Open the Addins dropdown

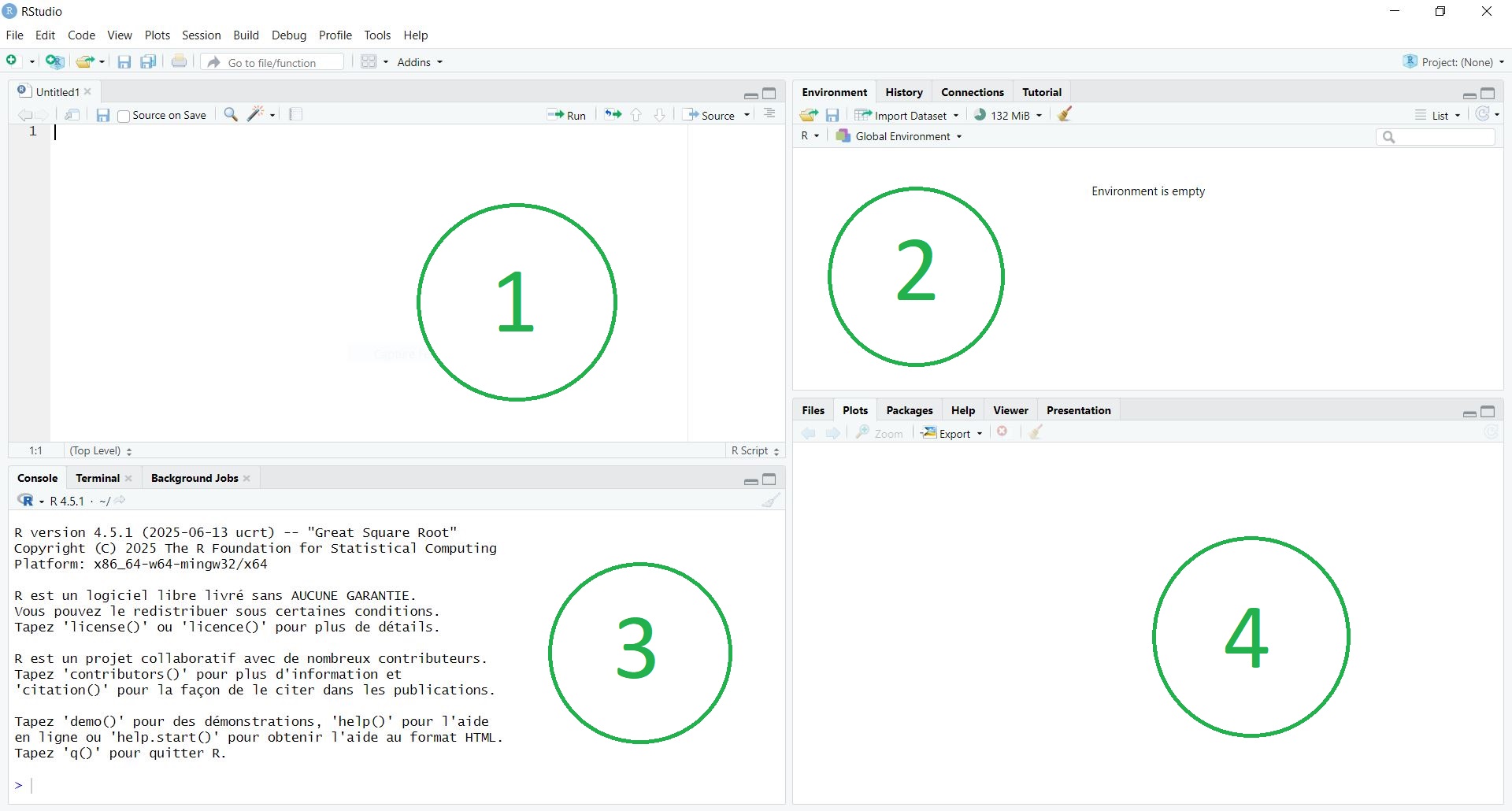point(420,62)
